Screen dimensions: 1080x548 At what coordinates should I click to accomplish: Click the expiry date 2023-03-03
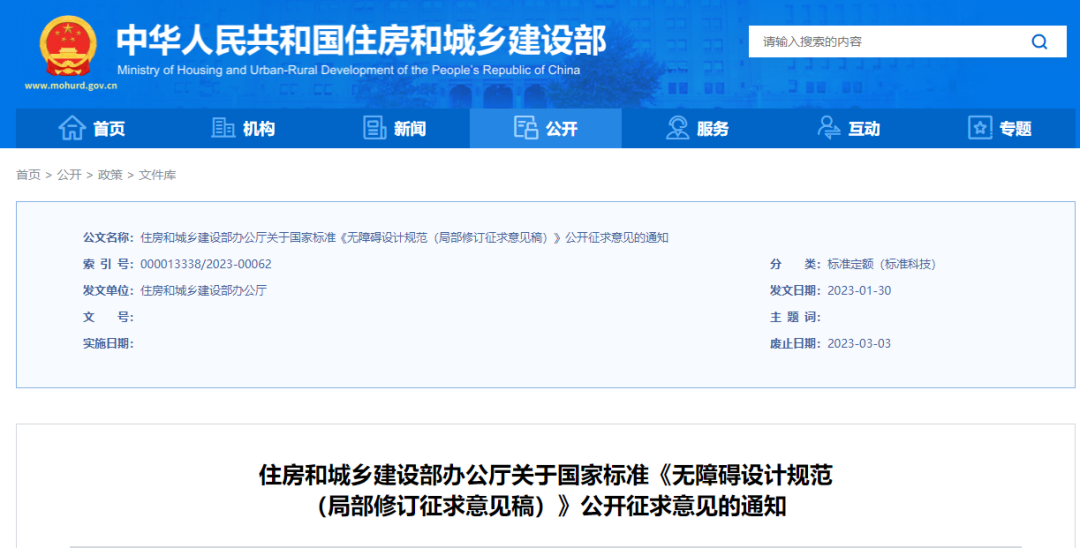859,344
